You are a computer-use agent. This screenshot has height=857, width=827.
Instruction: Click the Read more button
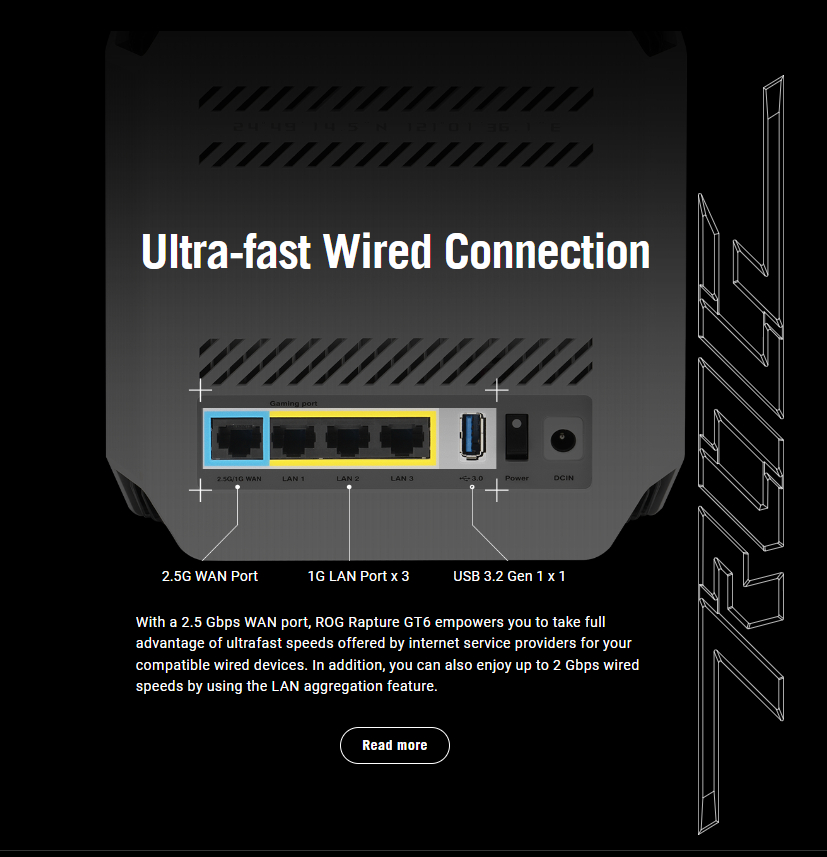(395, 745)
